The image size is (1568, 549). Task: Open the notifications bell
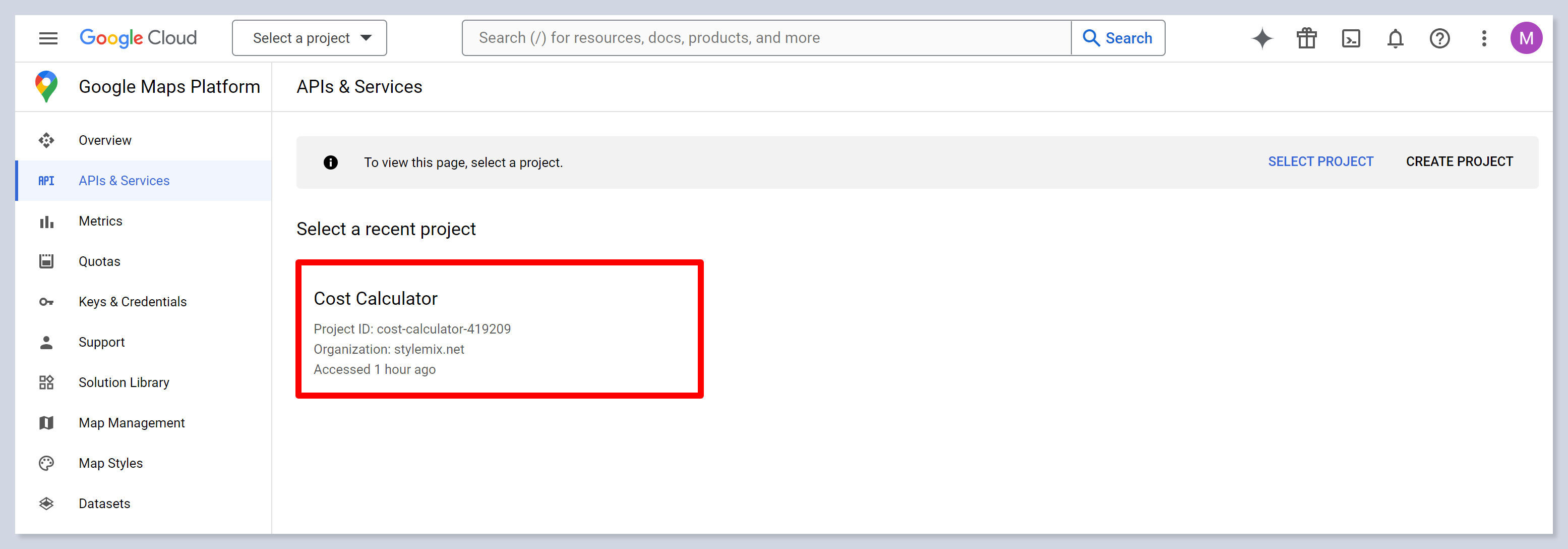coord(1395,38)
